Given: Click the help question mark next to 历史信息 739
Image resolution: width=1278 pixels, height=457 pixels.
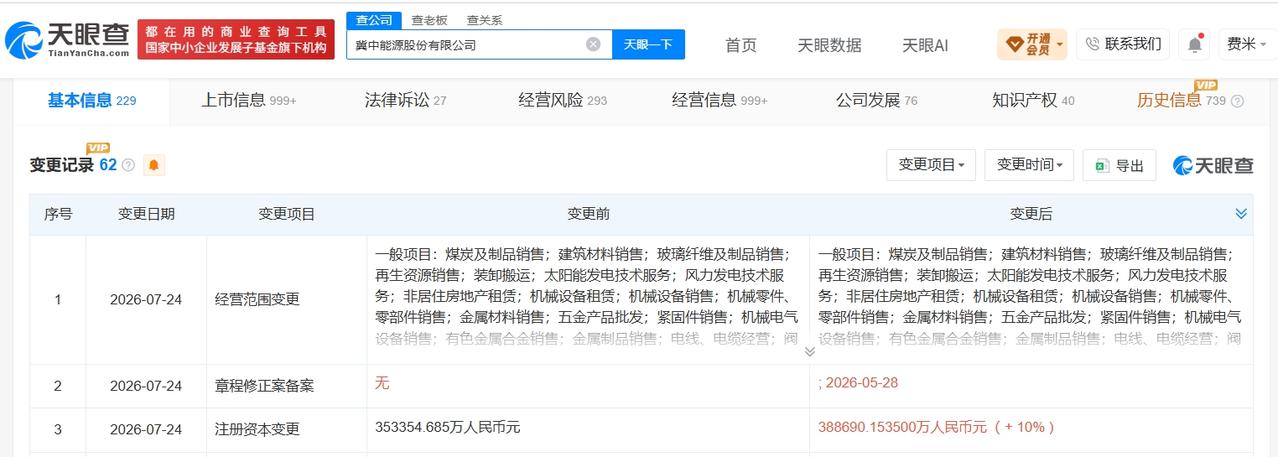Looking at the screenshot, I should point(1237,101).
